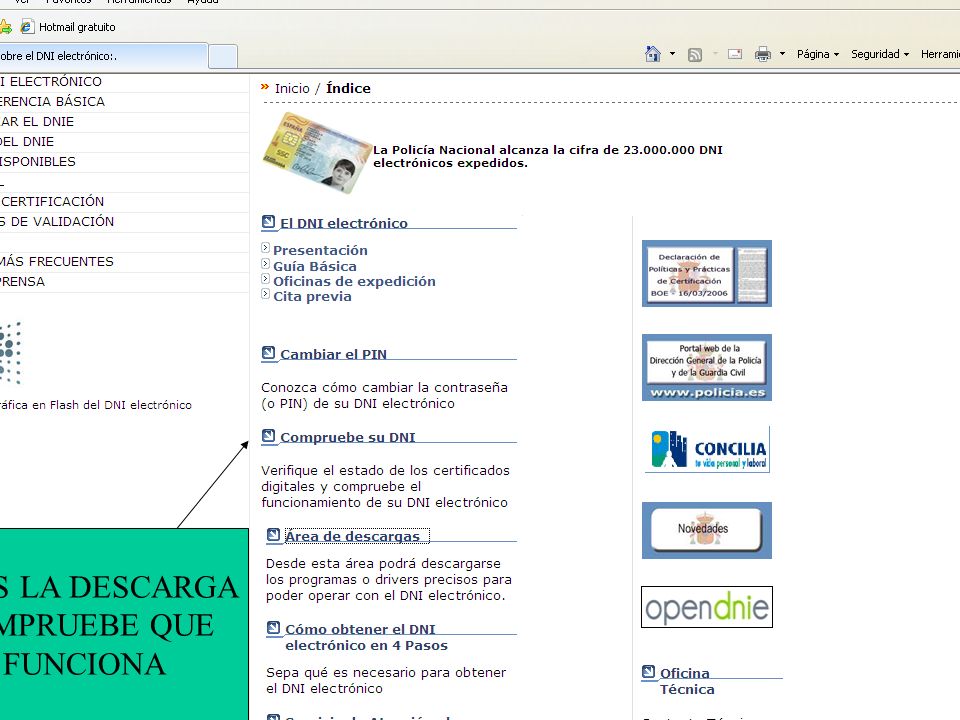960x720 pixels.
Task: Click the Read mail icon in toolbar
Action: pyautogui.click(x=735, y=54)
